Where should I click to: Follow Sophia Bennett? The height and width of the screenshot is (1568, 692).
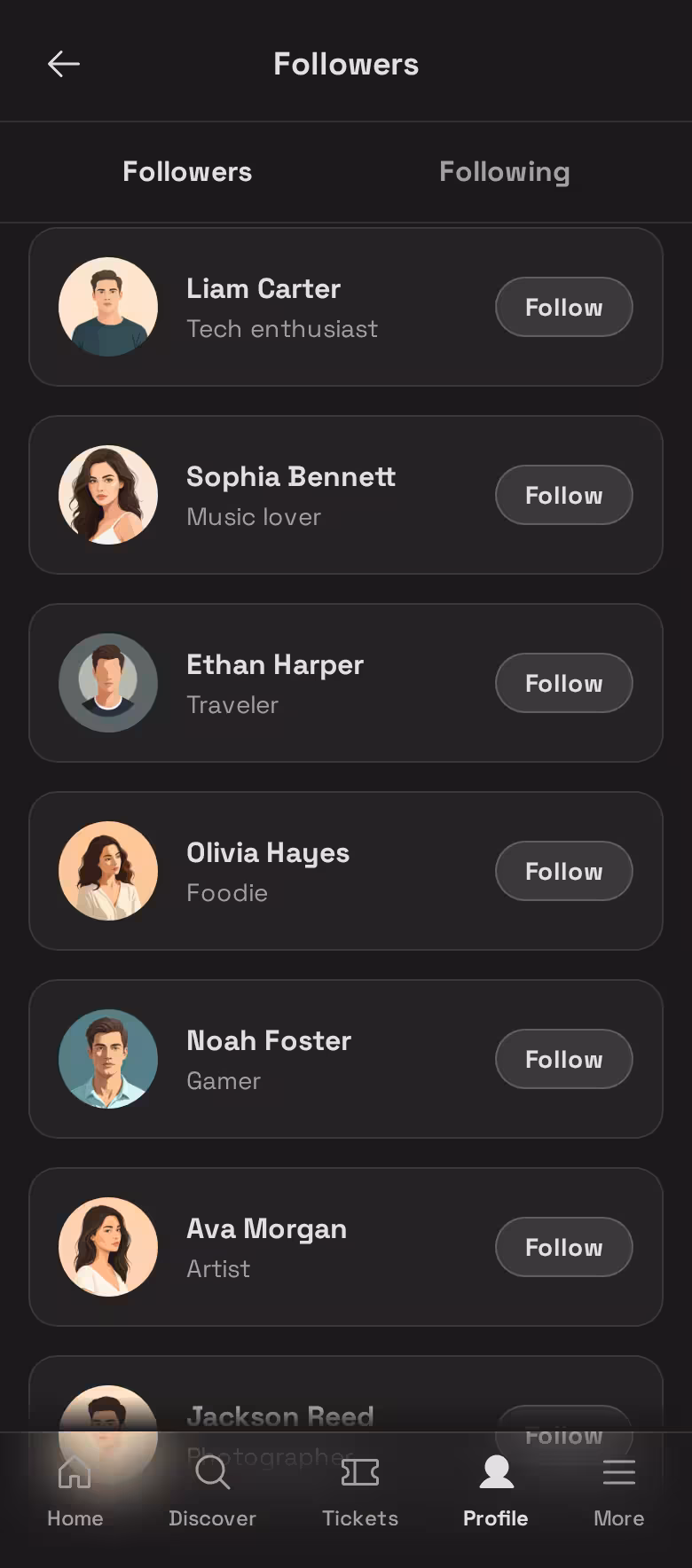pos(563,496)
